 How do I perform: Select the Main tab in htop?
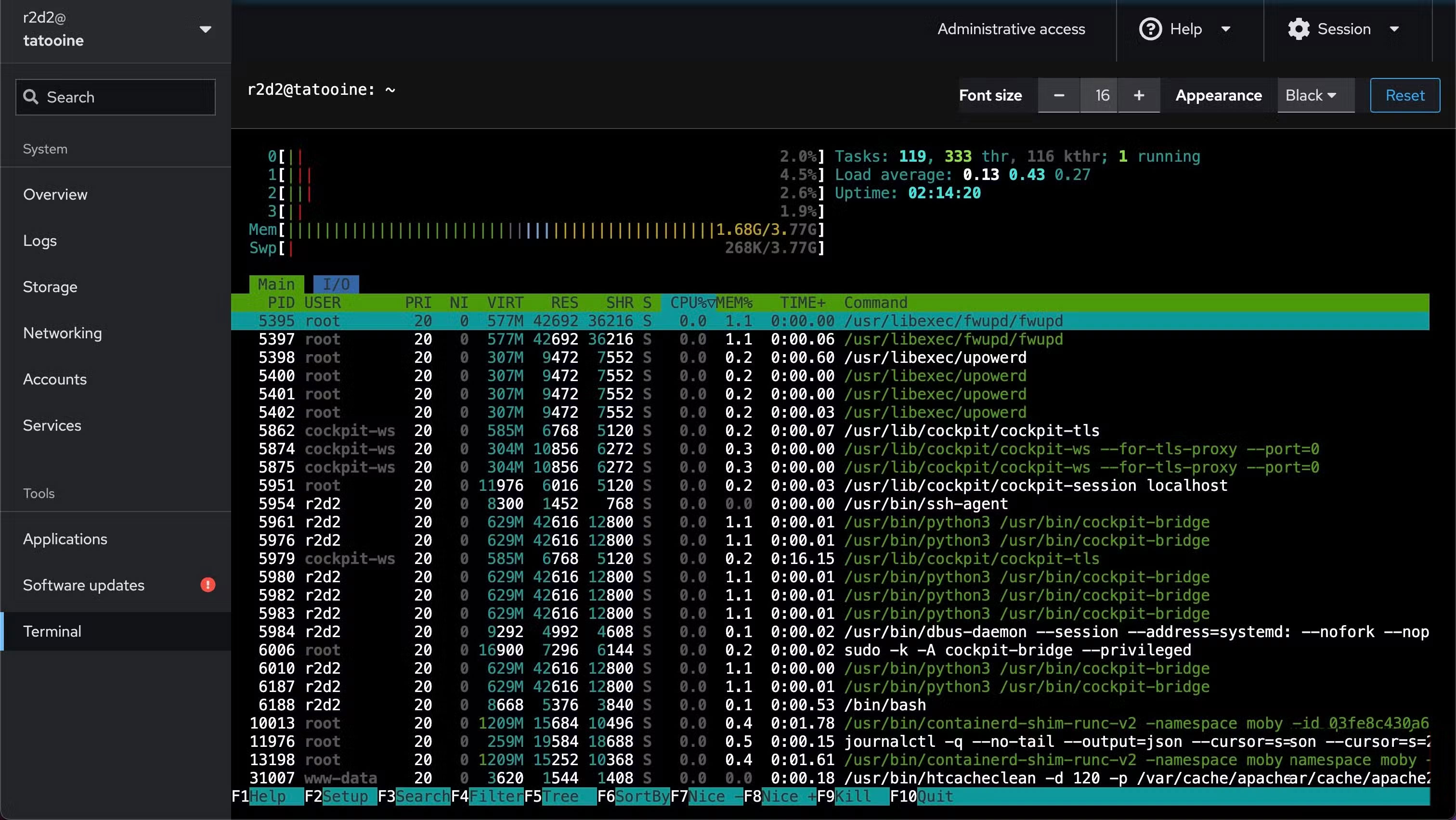pyautogui.click(x=276, y=284)
